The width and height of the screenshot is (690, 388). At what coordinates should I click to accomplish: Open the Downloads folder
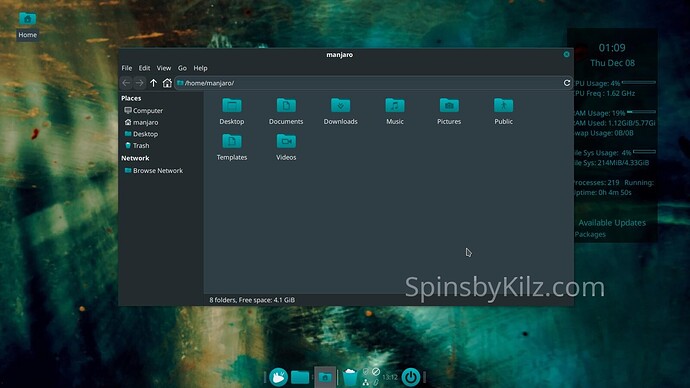pos(340,111)
